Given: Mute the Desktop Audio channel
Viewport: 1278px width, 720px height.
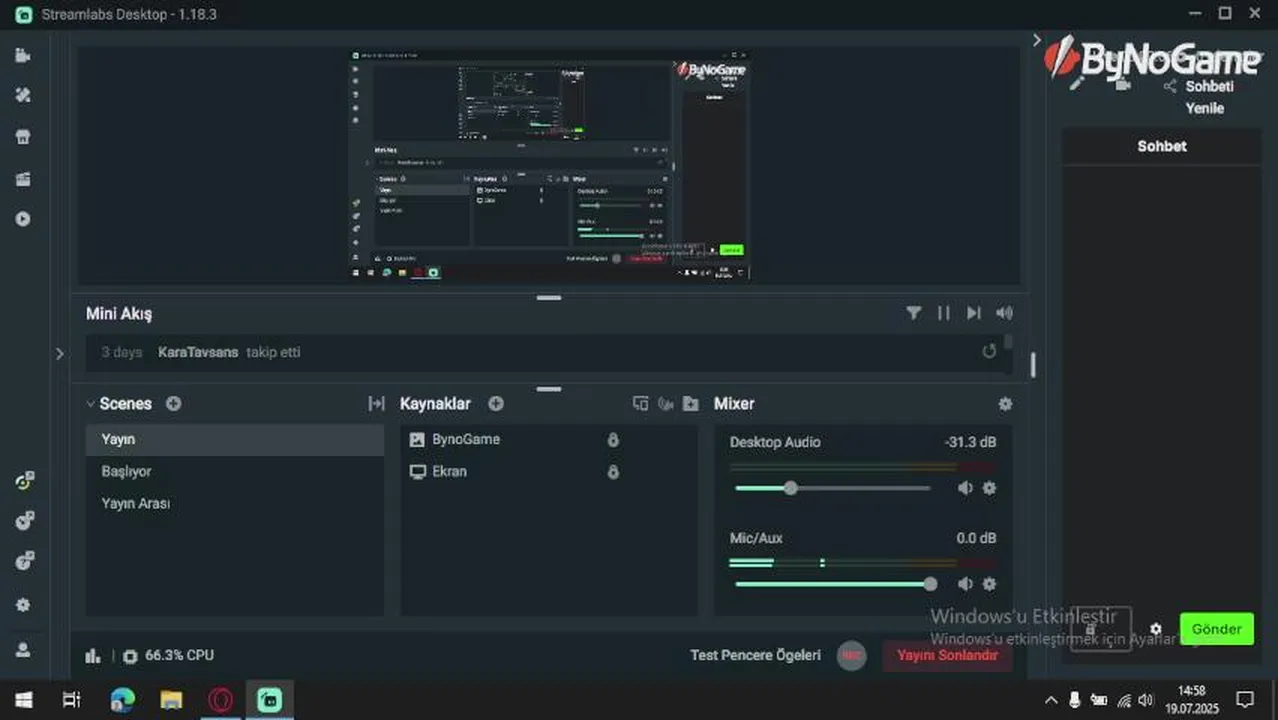Looking at the screenshot, I should click(x=965, y=488).
